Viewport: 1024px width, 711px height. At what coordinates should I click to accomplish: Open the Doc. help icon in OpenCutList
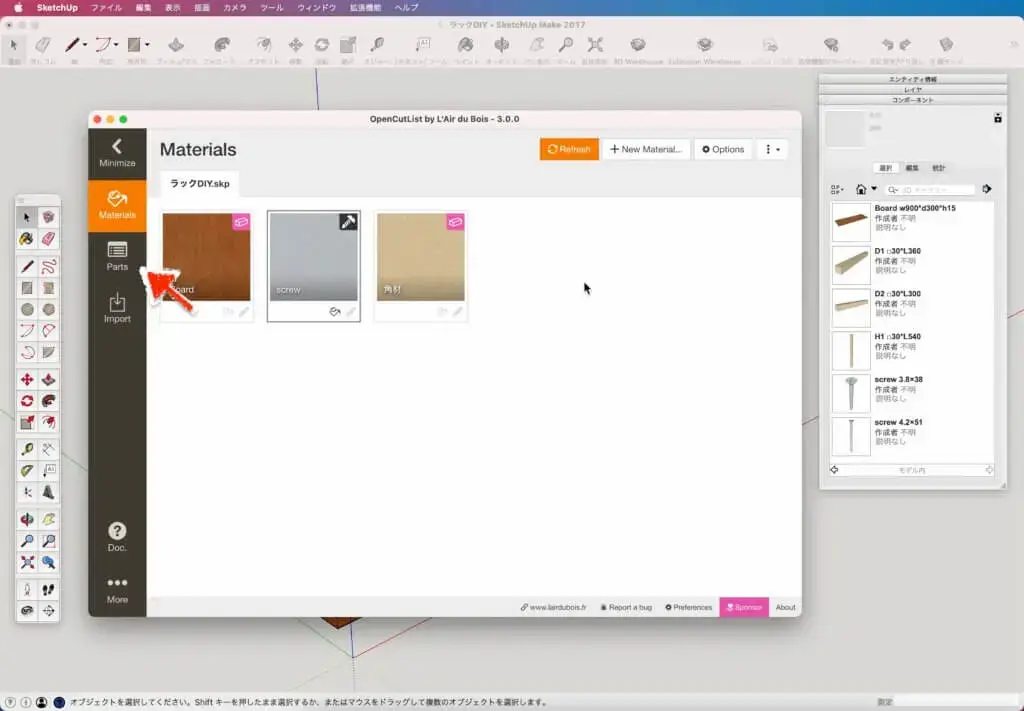click(x=117, y=537)
